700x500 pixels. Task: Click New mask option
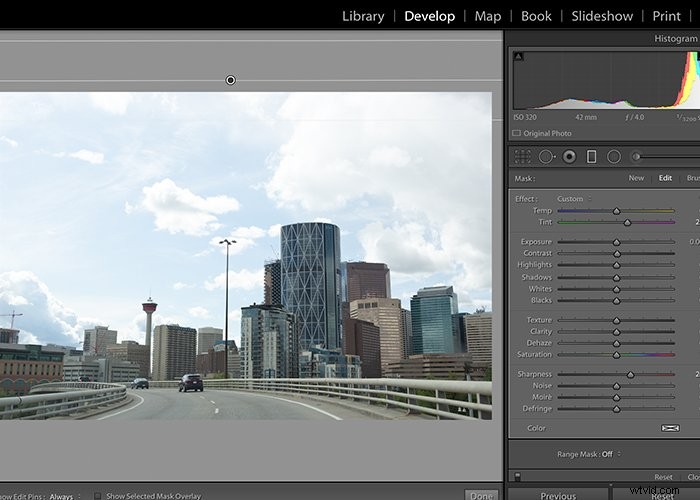636,178
